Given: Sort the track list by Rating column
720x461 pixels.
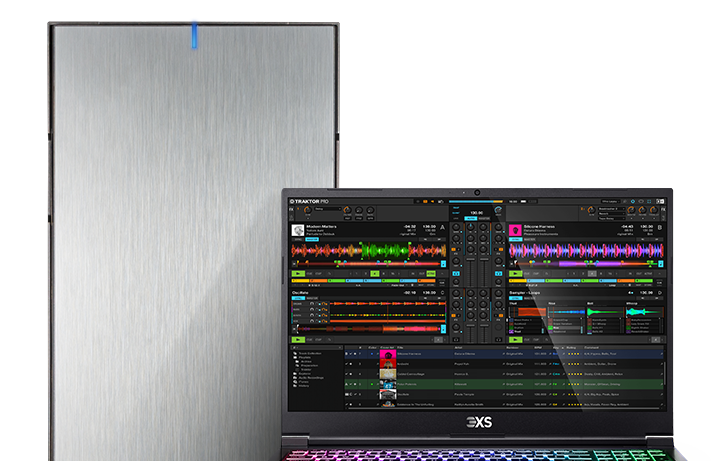Looking at the screenshot, I should point(571,348).
